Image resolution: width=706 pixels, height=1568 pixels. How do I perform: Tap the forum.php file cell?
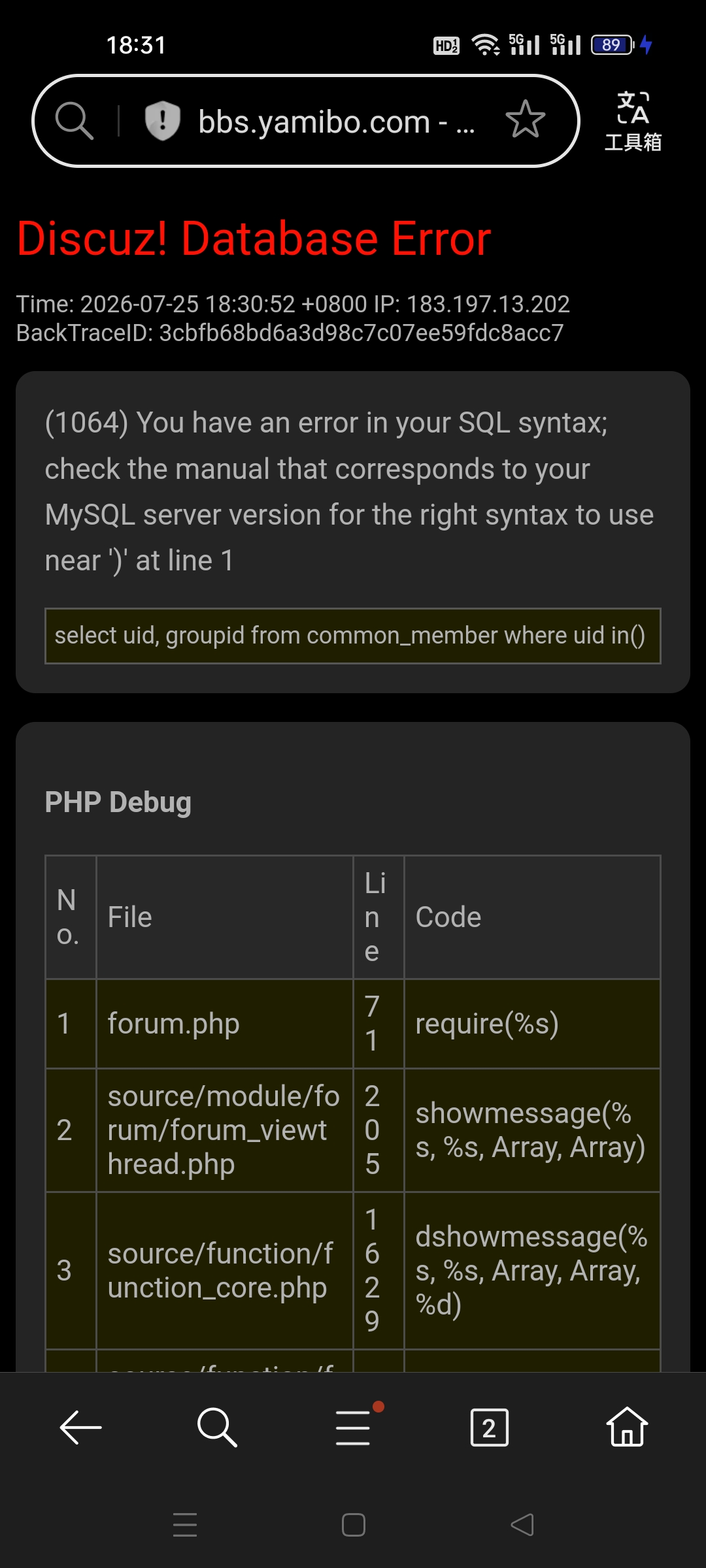pos(225,1024)
